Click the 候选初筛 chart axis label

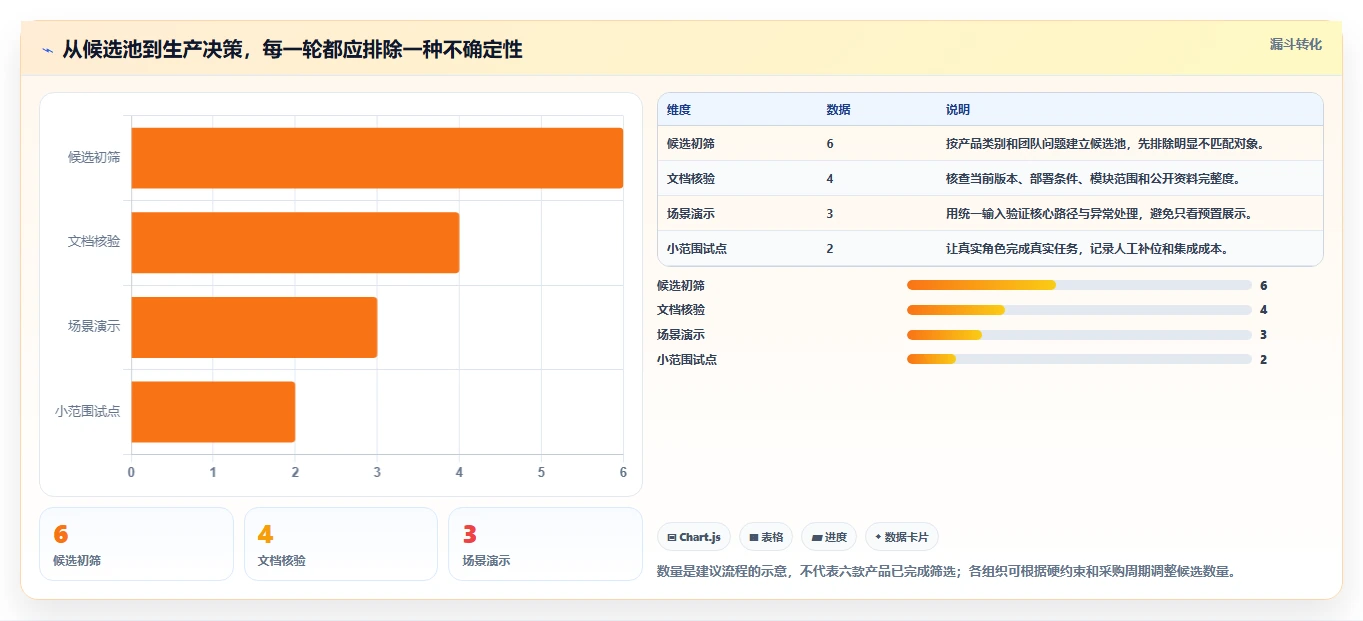pyautogui.click(x=94, y=157)
